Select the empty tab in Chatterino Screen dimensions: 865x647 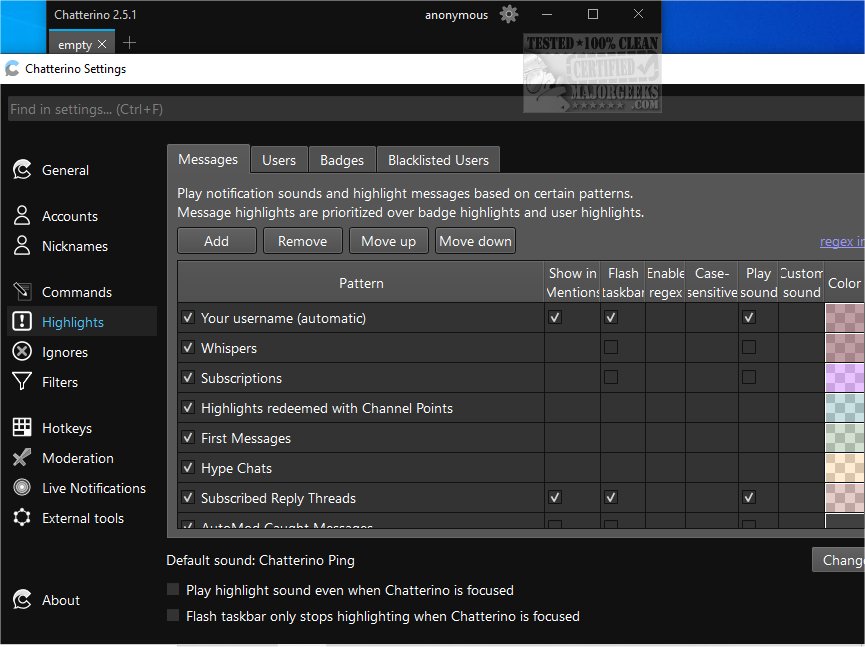[x=74, y=45]
